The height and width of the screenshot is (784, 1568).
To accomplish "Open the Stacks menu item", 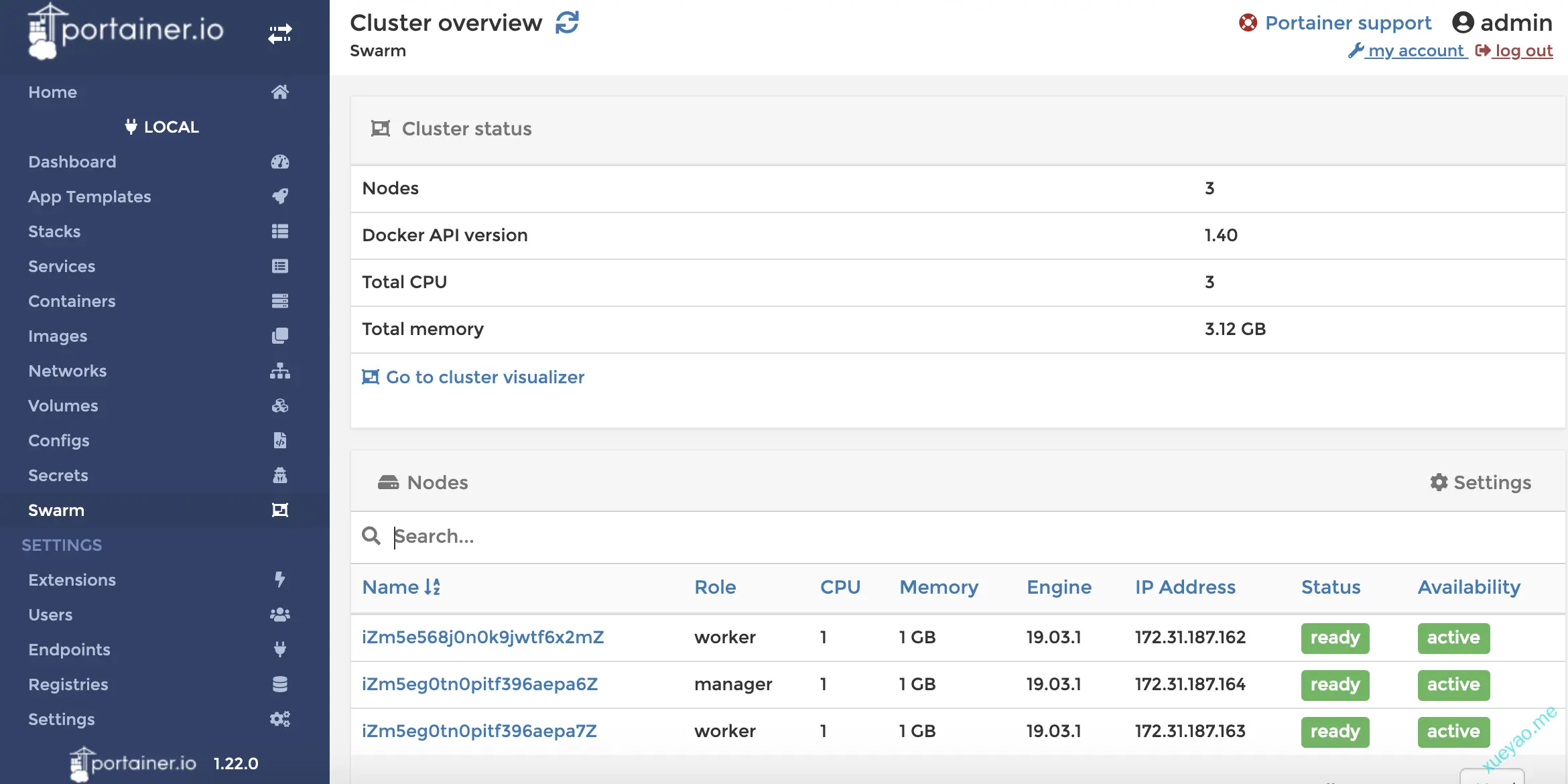I will [54, 231].
